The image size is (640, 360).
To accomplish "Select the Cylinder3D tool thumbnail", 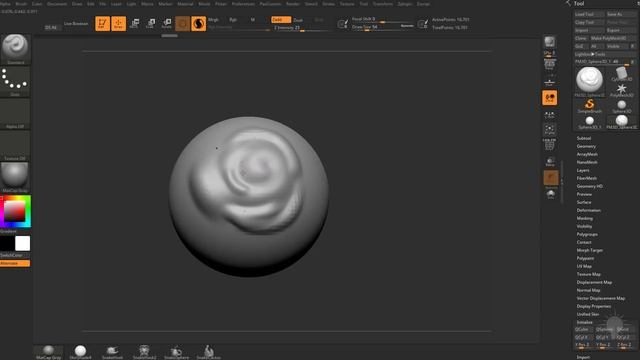I will [622, 74].
